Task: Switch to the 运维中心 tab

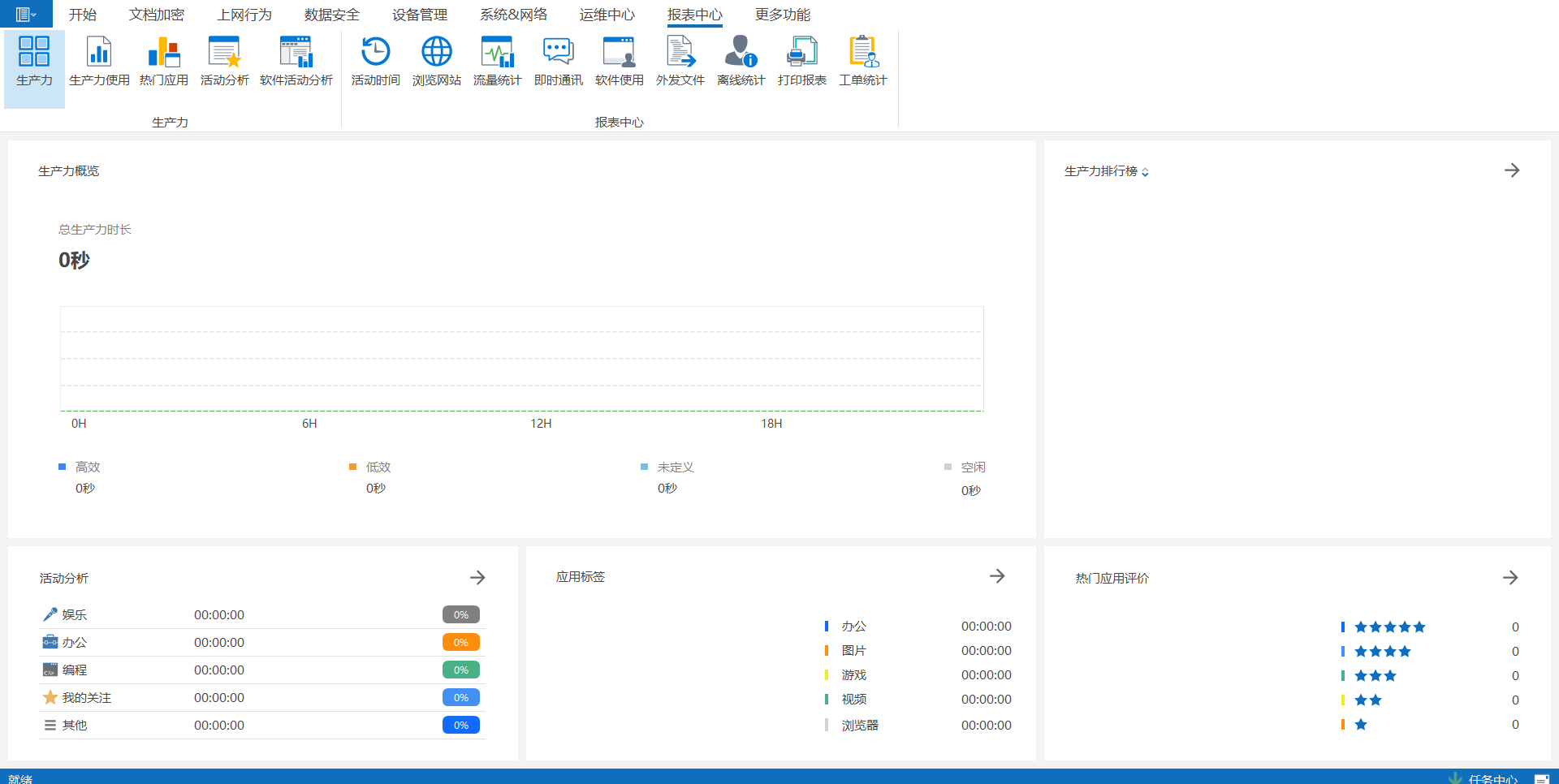Action: tap(607, 15)
